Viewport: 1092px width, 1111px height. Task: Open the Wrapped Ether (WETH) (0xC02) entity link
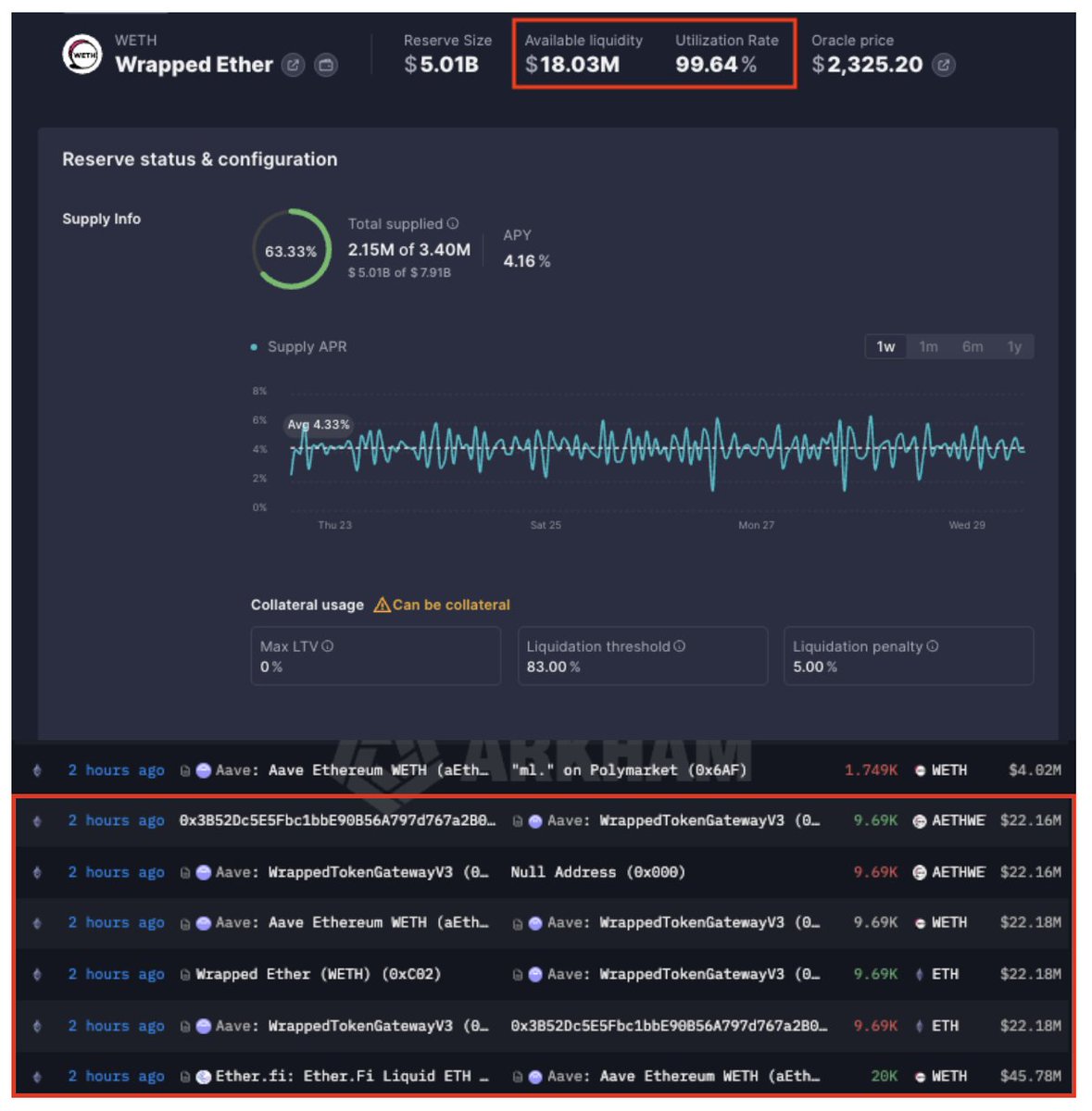[x=319, y=974]
